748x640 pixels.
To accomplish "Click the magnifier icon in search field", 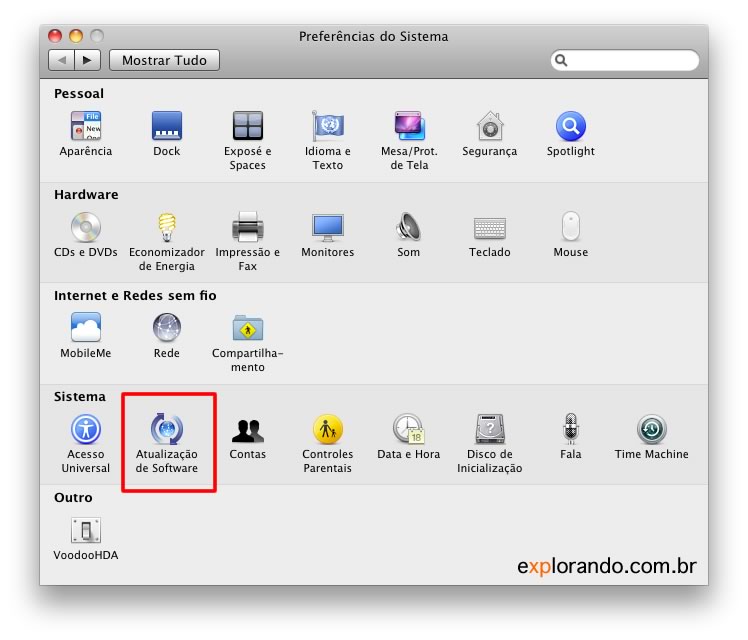I will pos(561,60).
